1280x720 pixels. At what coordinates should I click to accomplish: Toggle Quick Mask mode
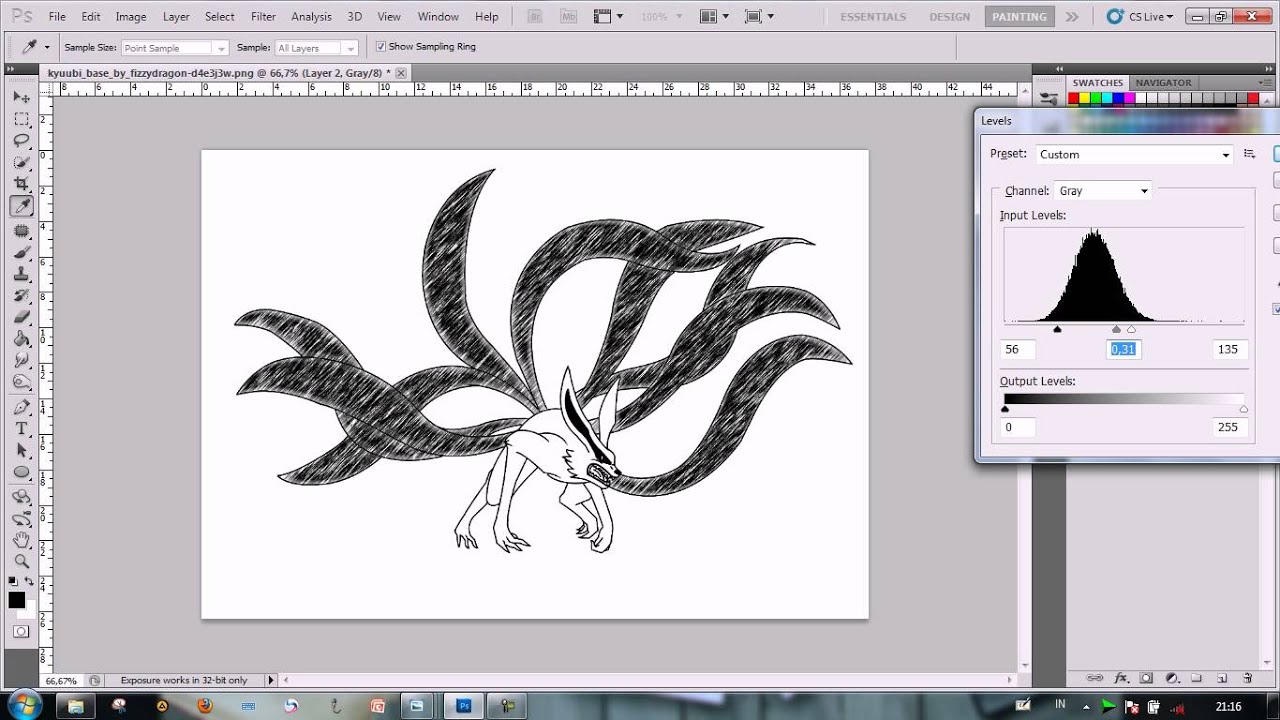pos(21,632)
